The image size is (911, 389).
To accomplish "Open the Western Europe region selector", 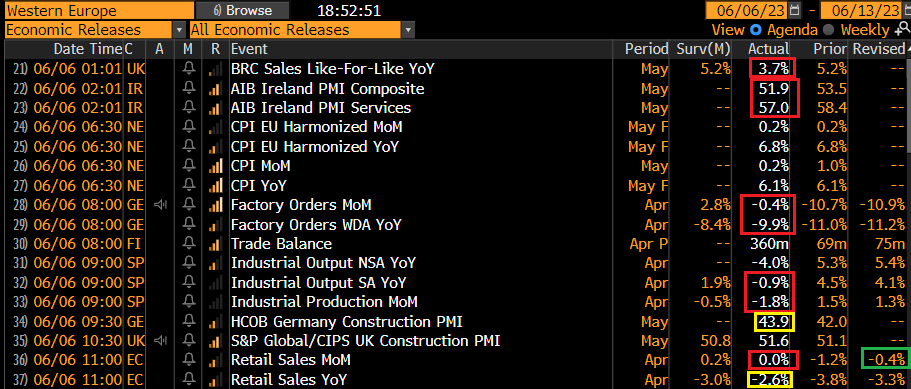I will point(99,10).
